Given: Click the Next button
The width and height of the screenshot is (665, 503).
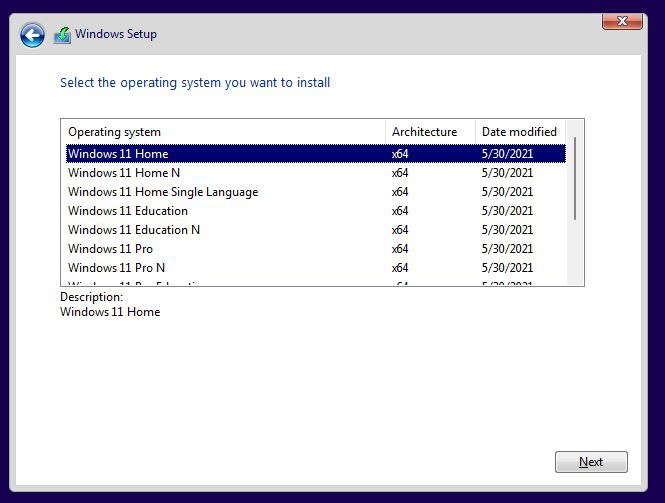Looking at the screenshot, I should pos(591,462).
